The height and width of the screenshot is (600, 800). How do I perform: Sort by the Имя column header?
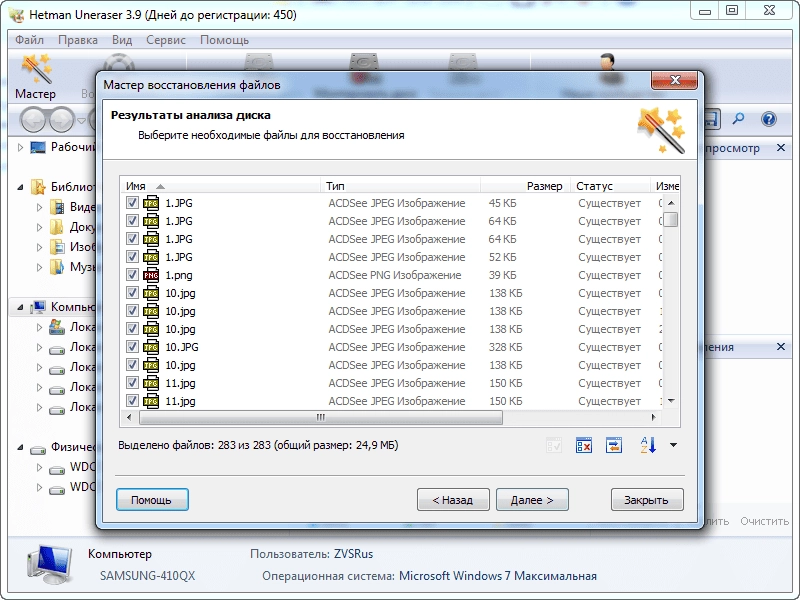(x=220, y=186)
